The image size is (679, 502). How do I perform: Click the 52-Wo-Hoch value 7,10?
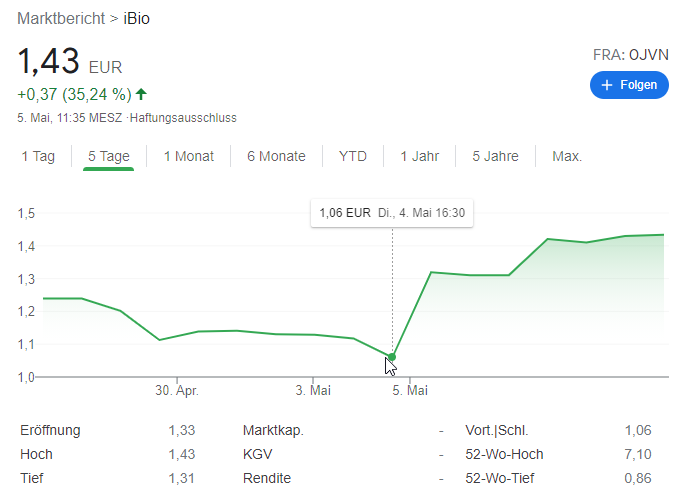tap(638, 454)
